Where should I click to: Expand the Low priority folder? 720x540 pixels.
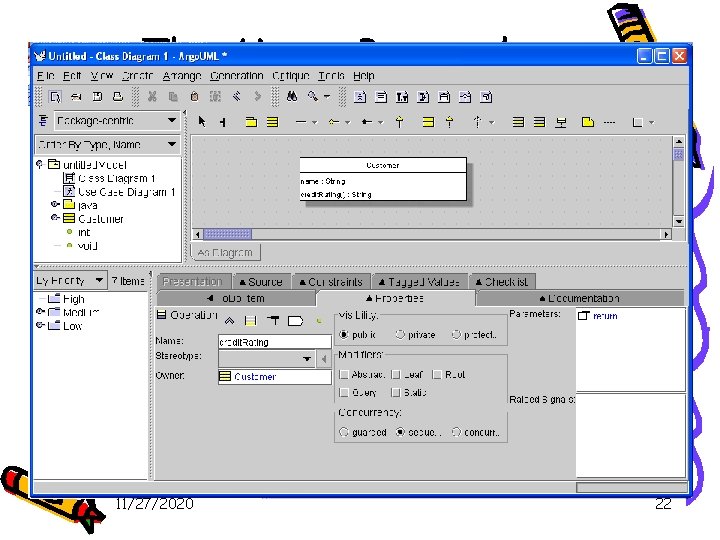pos(40,325)
